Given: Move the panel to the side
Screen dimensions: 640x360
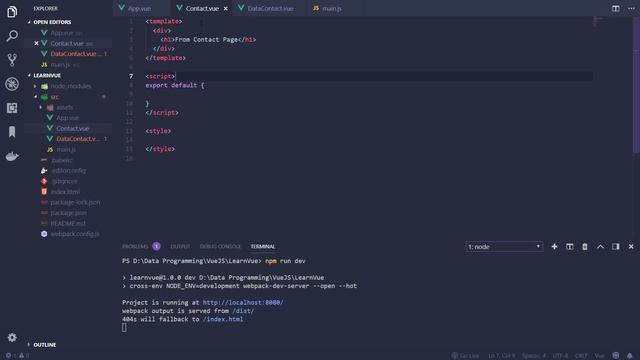Looking at the screenshot, I should pyautogui.click(x=616, y=247).
